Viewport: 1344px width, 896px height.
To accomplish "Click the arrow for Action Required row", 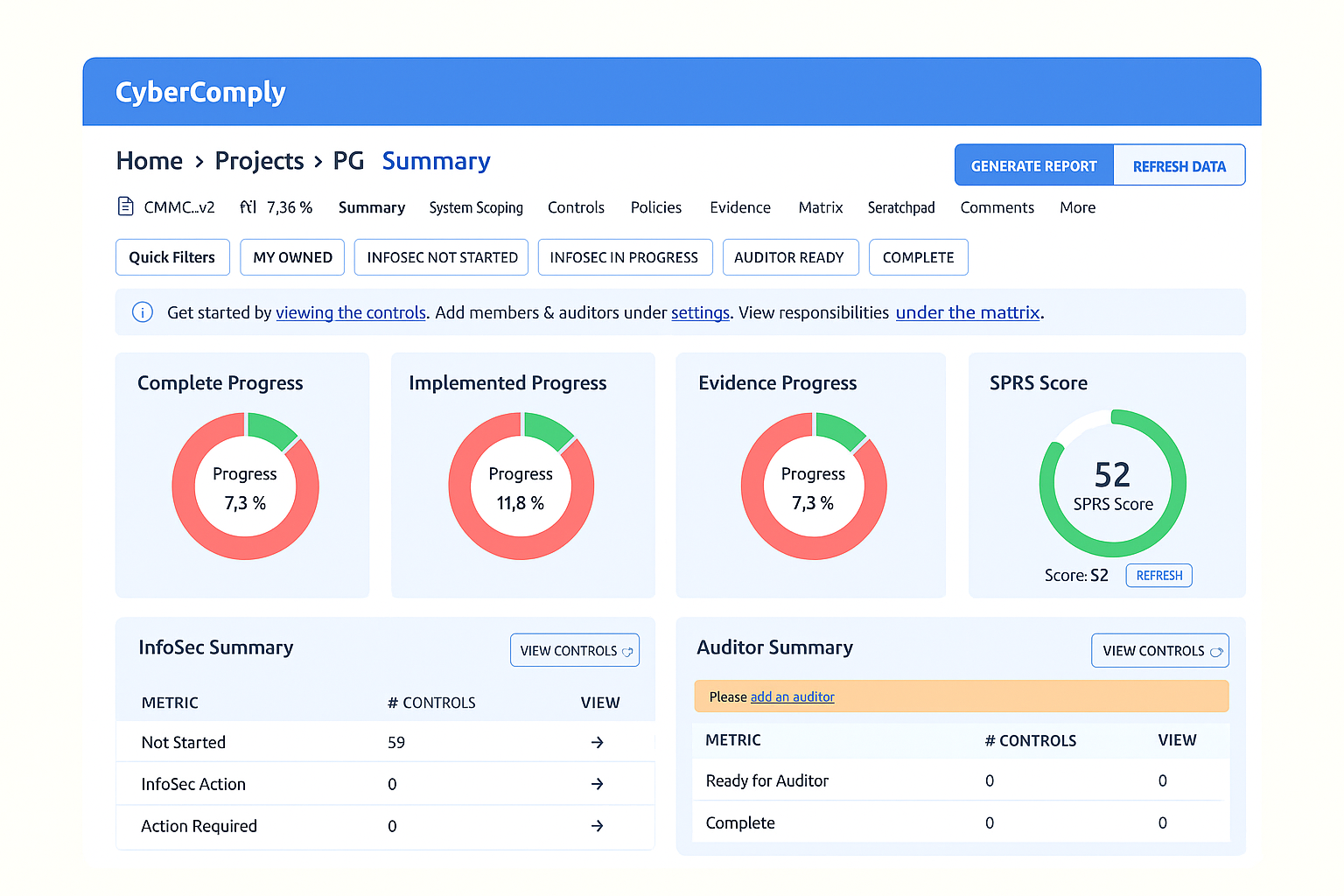I will tap(597, 826).
